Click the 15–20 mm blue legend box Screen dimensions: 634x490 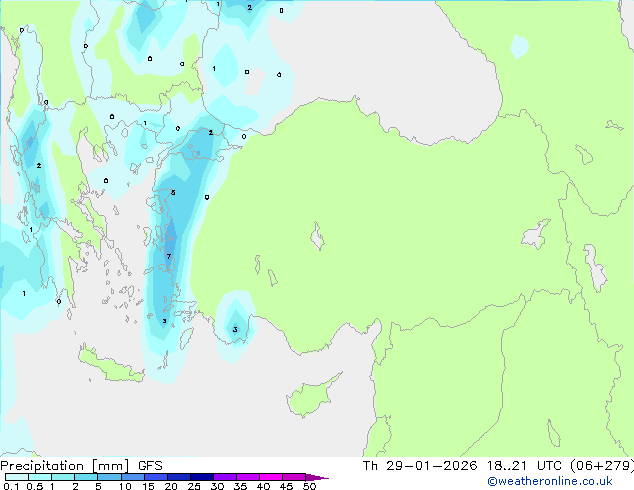156,477
